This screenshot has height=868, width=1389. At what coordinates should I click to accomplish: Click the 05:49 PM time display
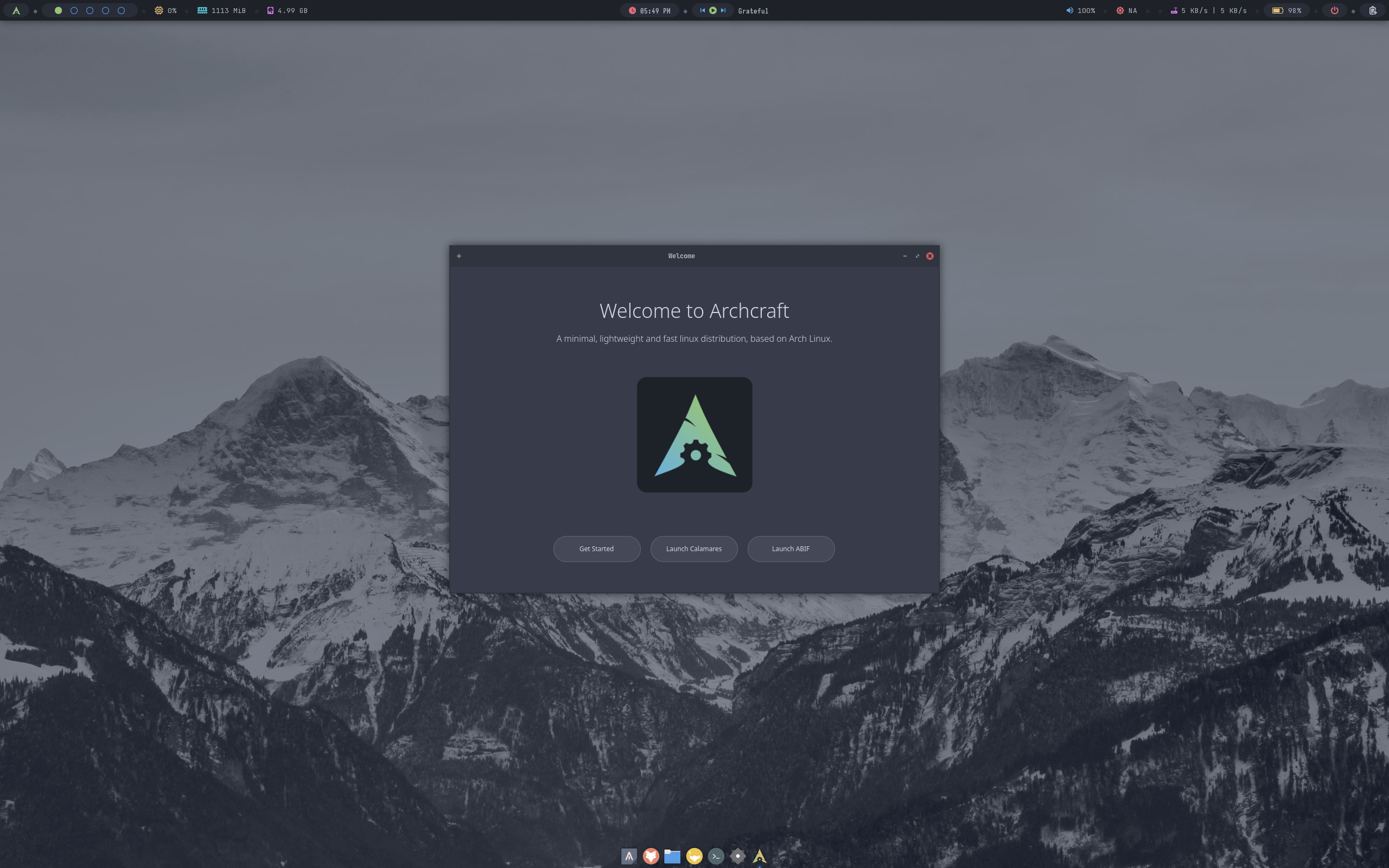point(655,11)
